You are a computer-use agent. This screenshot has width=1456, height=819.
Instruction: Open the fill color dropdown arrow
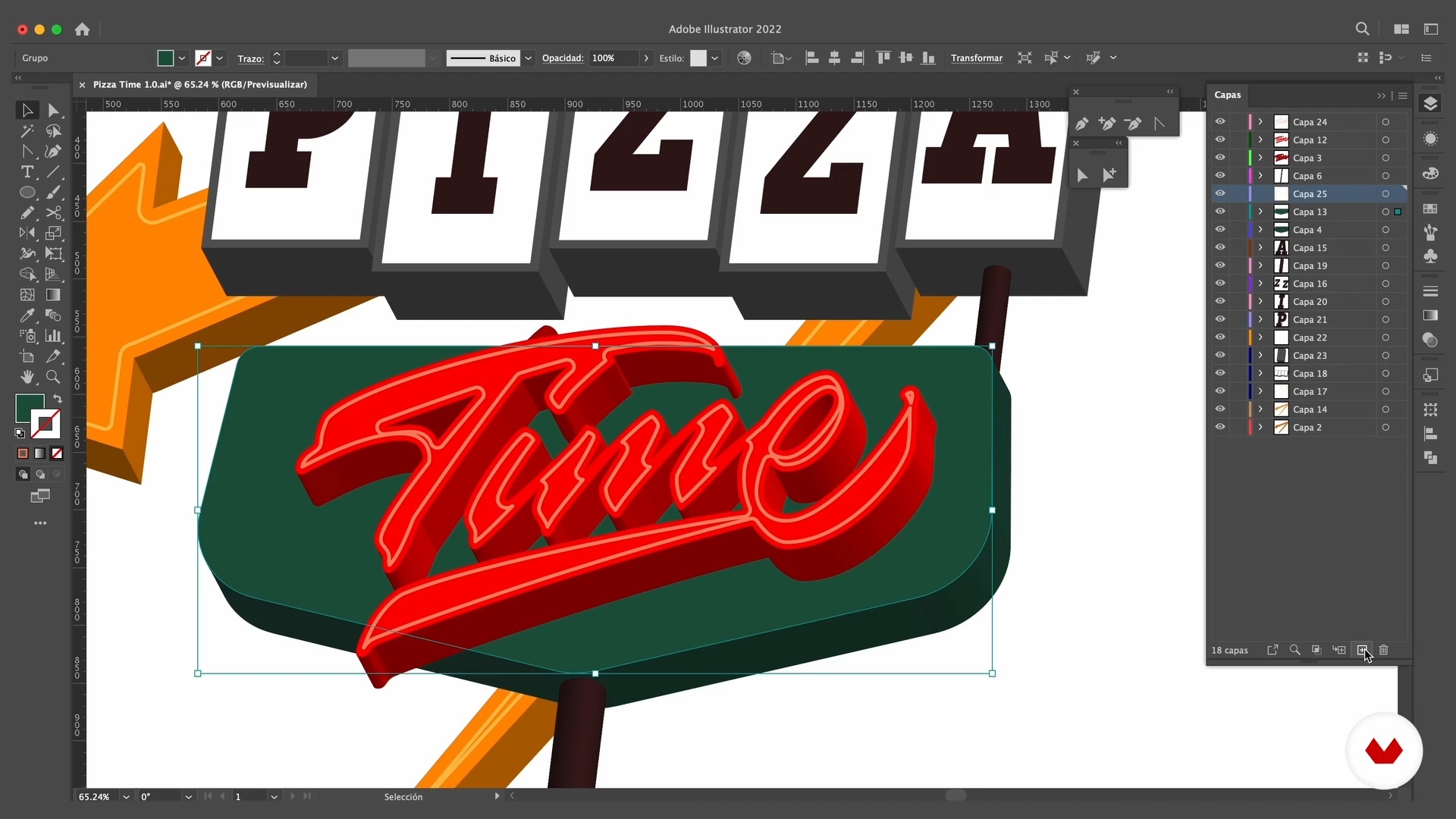pos(182,58)
